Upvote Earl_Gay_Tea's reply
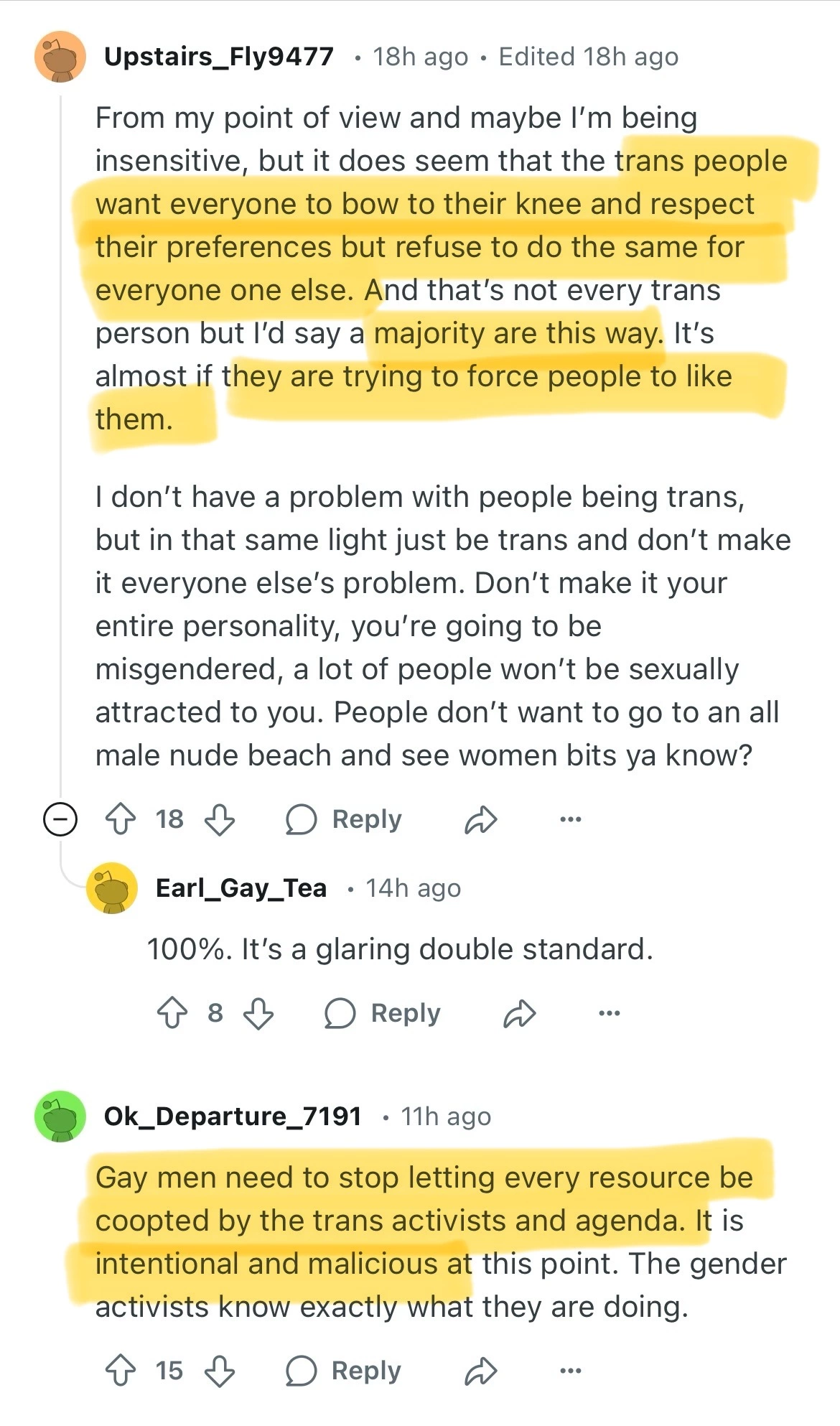The width and height of the screenshot is (840, 1426). coord(172,1013)
